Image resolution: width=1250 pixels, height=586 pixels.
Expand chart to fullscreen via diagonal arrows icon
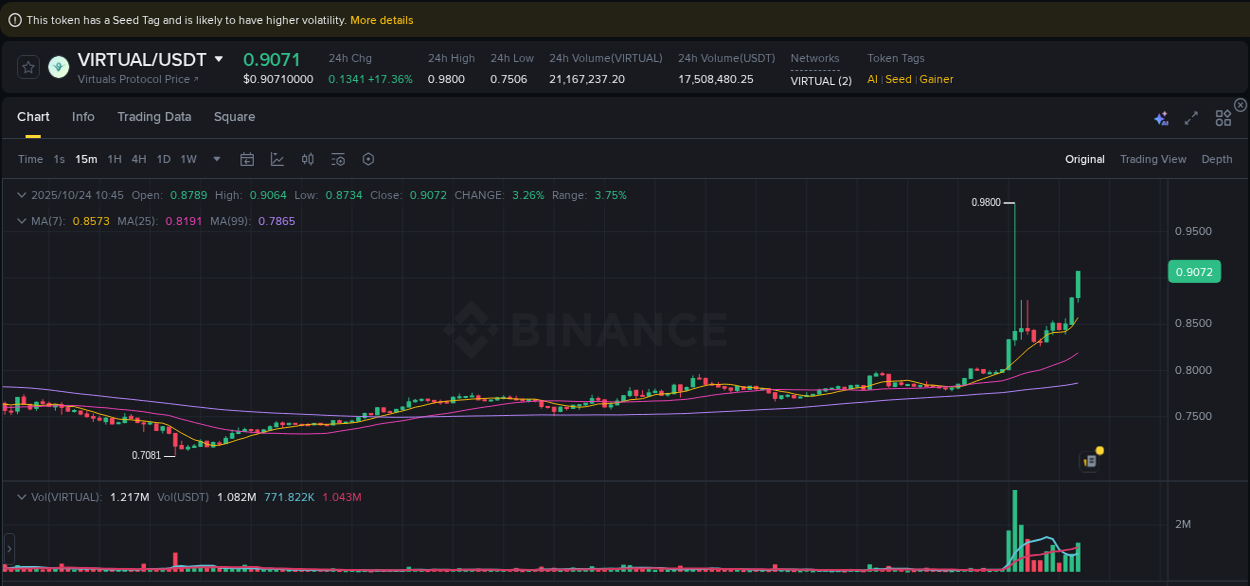tap(1191, 118)
